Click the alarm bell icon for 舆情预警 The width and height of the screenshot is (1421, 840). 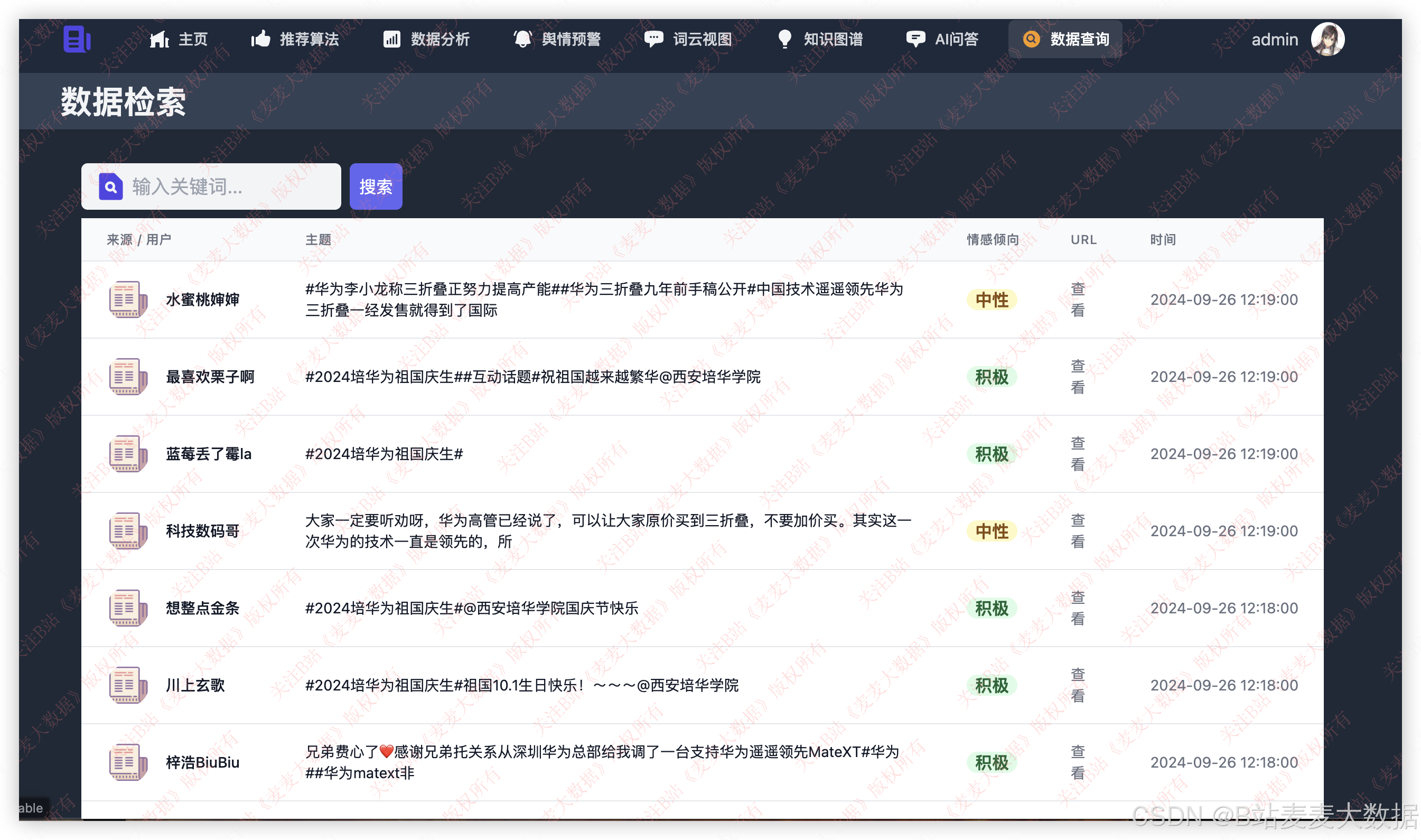522,39
